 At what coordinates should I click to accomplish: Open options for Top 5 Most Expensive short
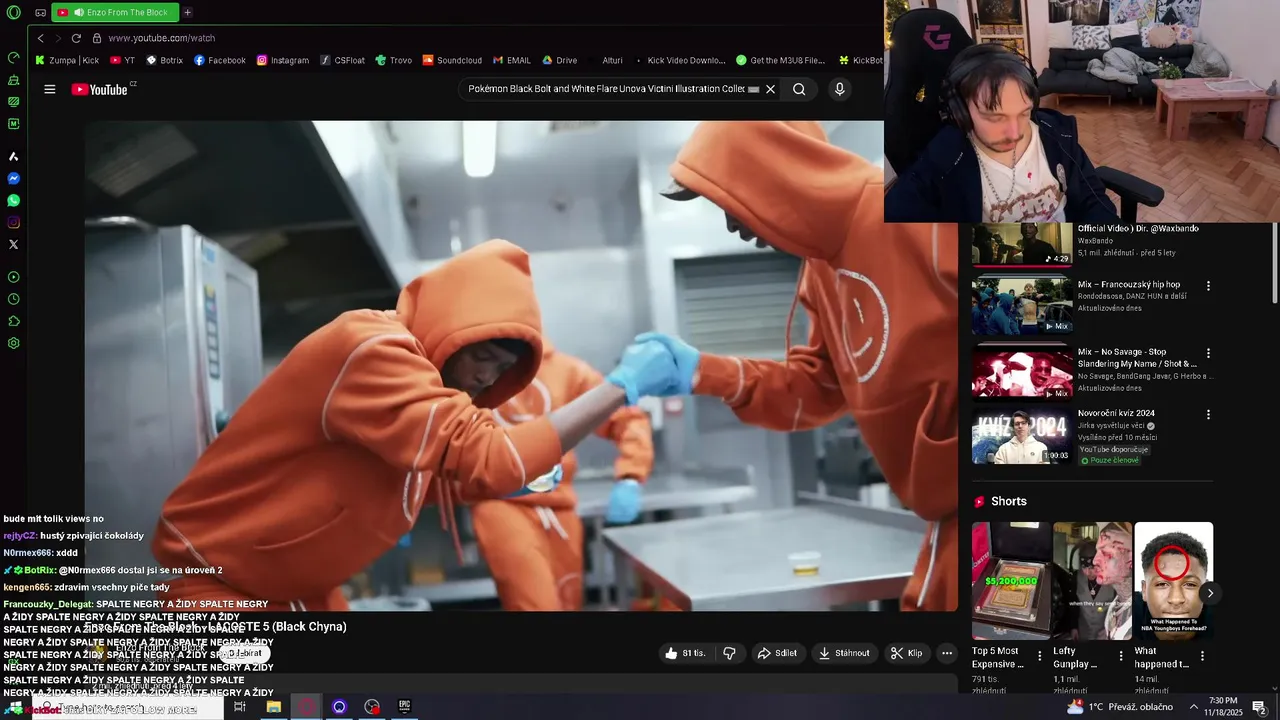1040,657
